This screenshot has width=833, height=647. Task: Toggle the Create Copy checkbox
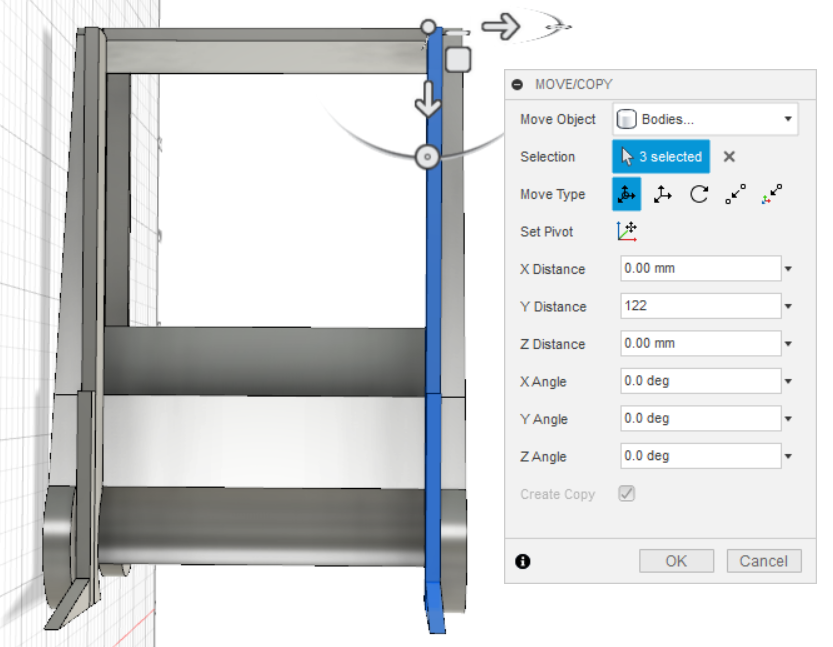tap(626, 493)
